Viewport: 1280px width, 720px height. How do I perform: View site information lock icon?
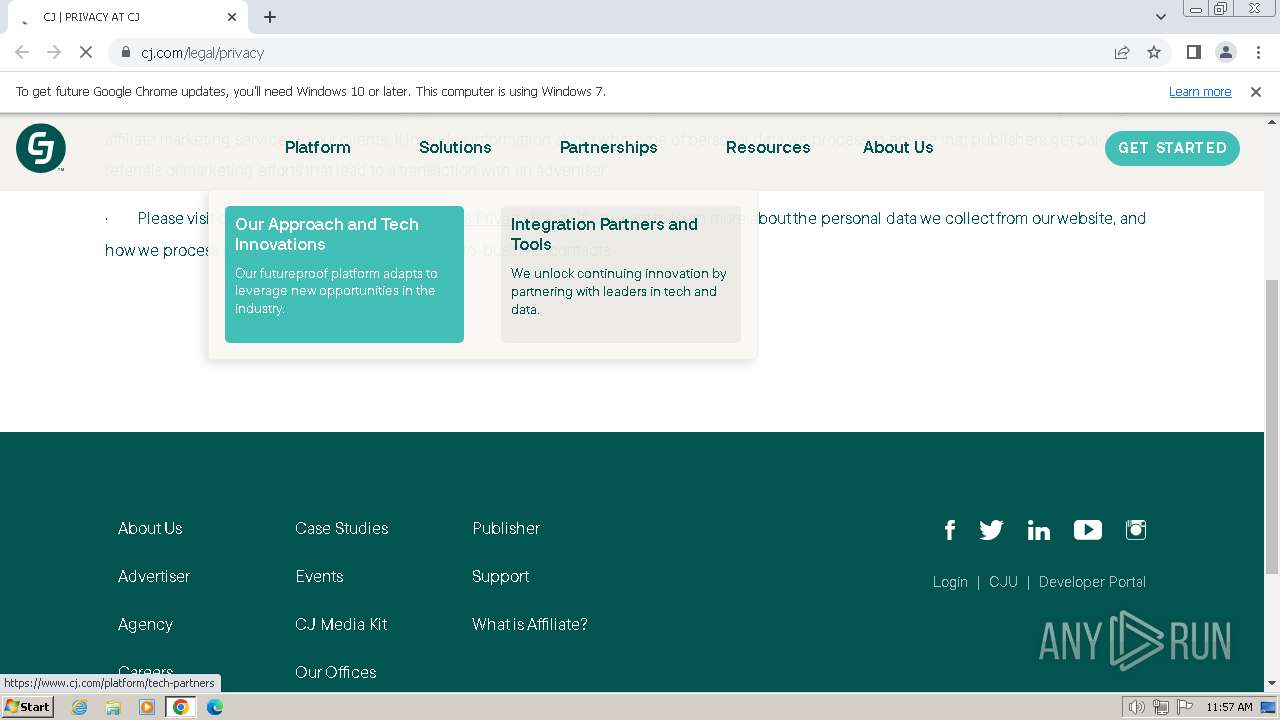tap(126, 53)
